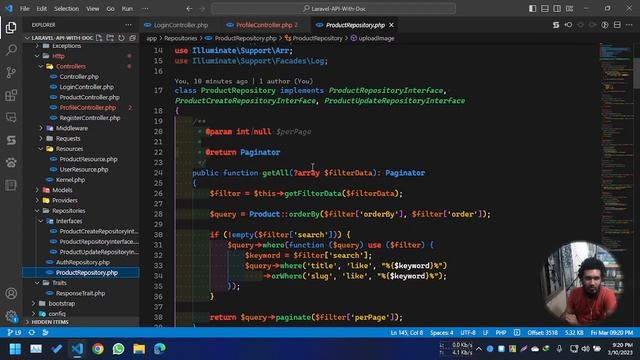640x360 pixels.
Task: Refresh the explorer tree
Action: [121, 38]
